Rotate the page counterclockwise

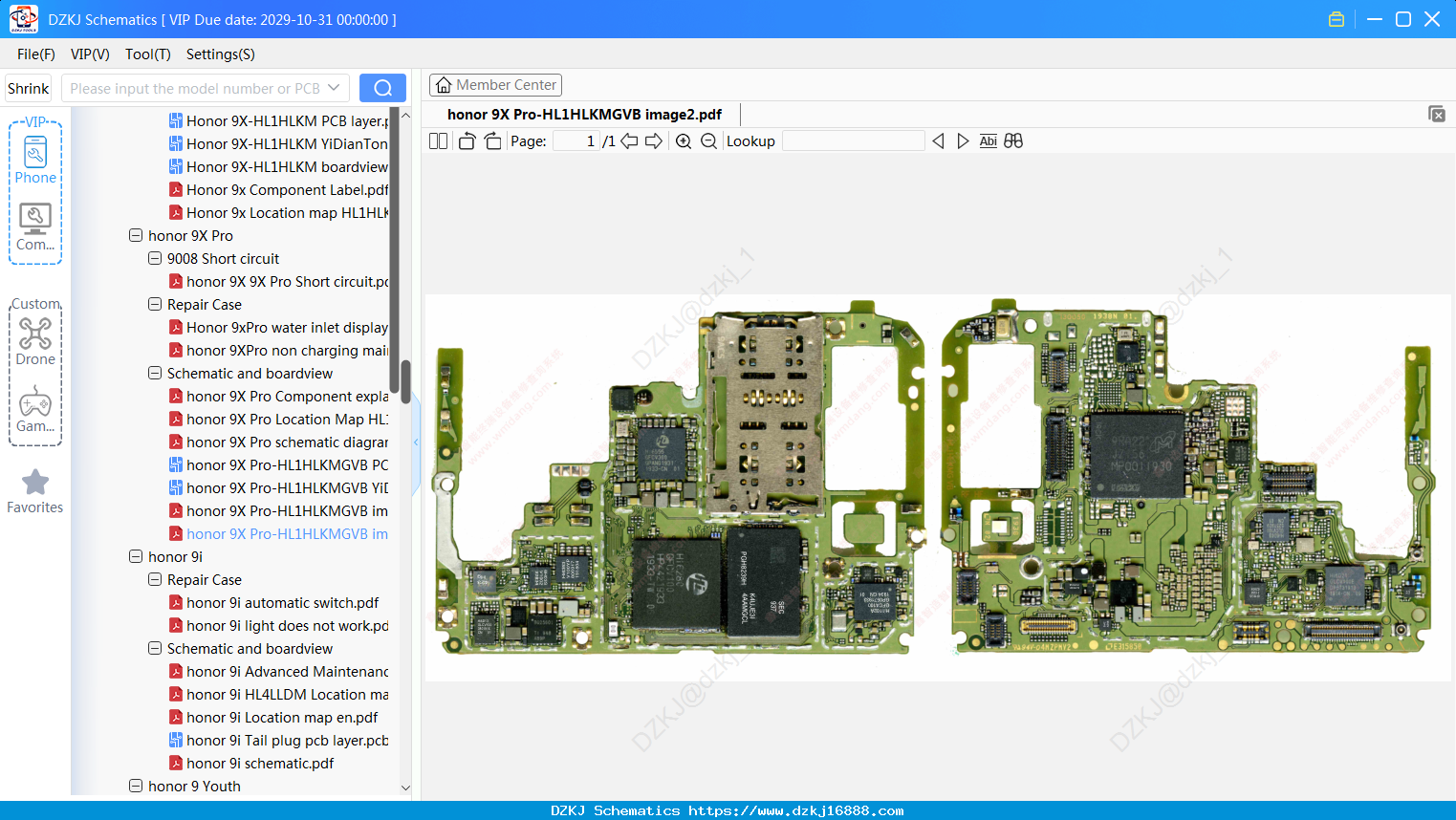[467, 141]
